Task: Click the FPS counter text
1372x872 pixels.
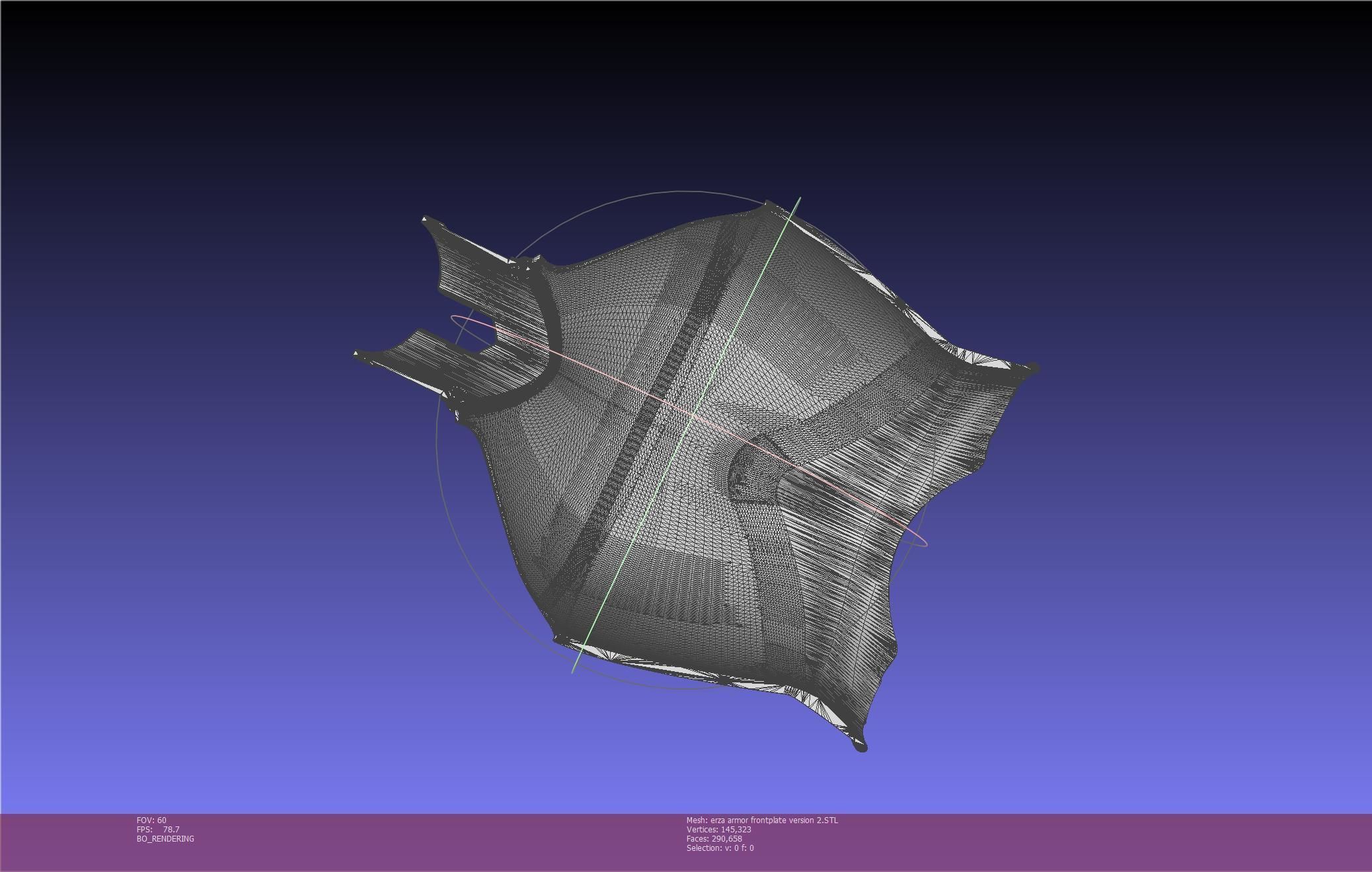Action: (158, 830)
